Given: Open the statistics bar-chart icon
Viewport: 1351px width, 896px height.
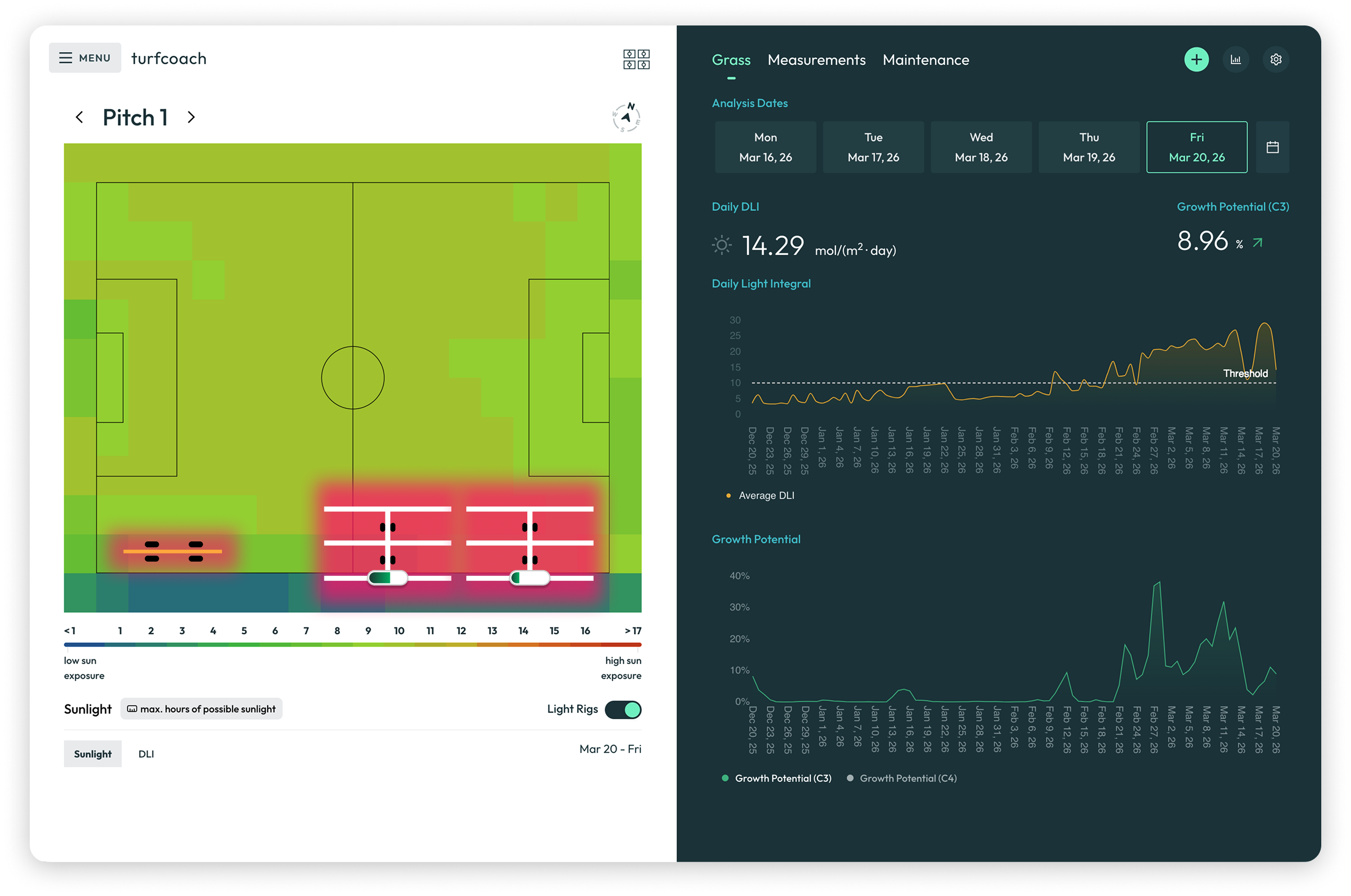Looking at the screenshot, I should pyautogui.click(x=1236, y=59).
